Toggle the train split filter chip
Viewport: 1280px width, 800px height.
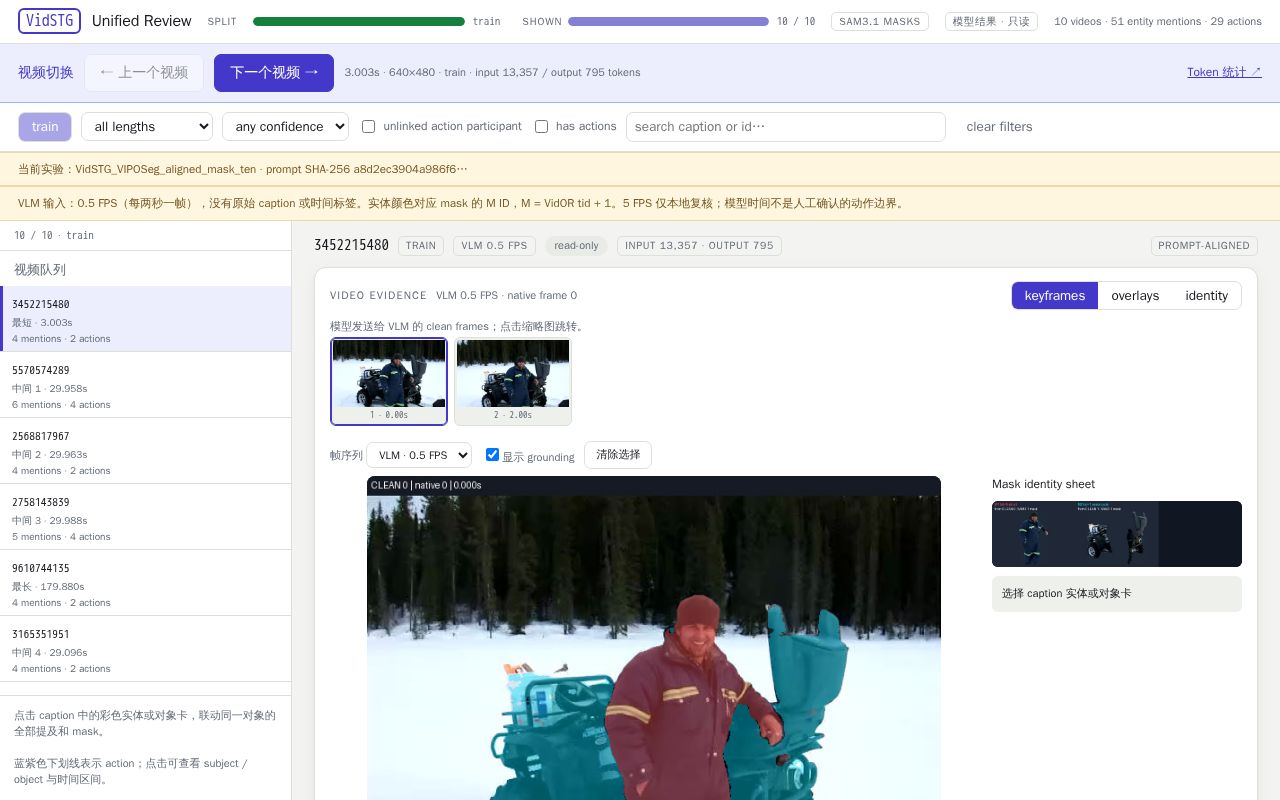click(x=45, y=127)
